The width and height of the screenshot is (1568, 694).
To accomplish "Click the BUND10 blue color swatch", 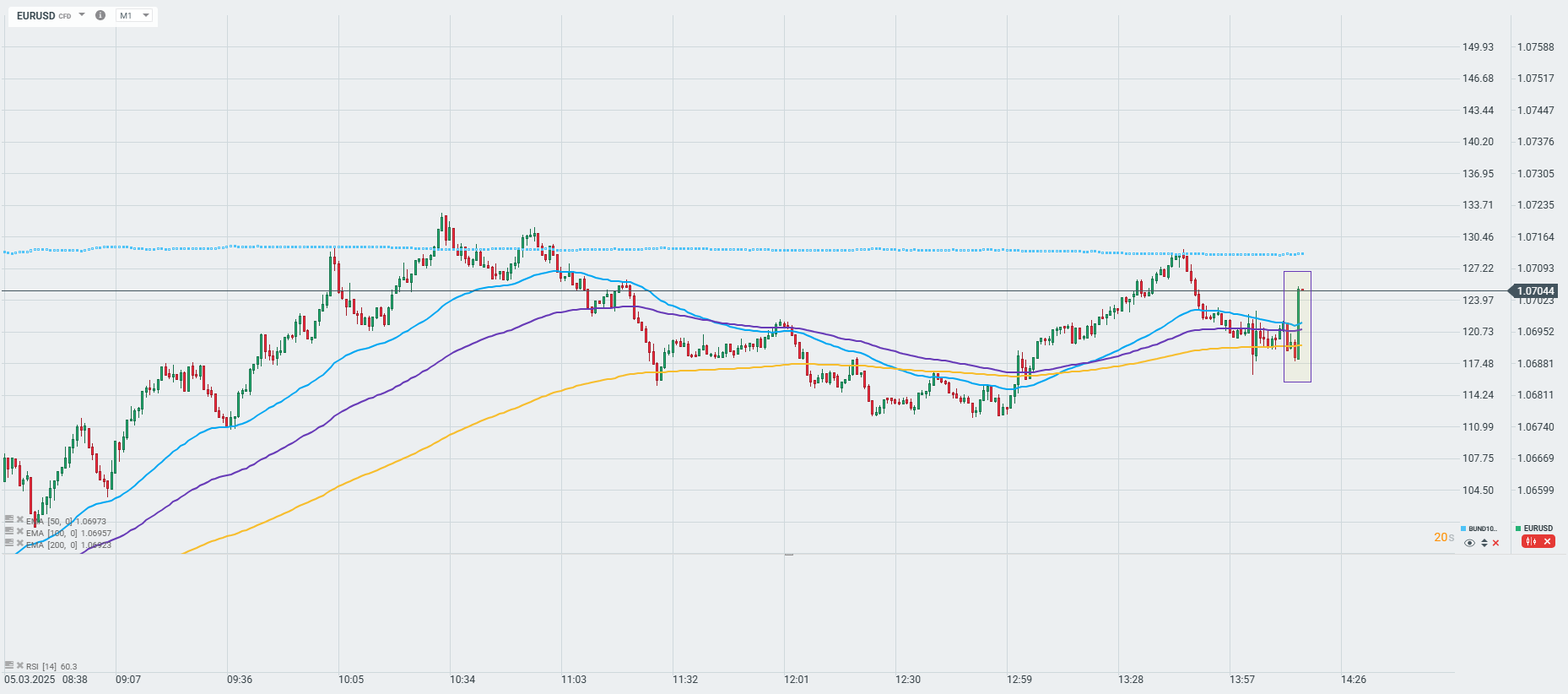I will point(1463,529).
